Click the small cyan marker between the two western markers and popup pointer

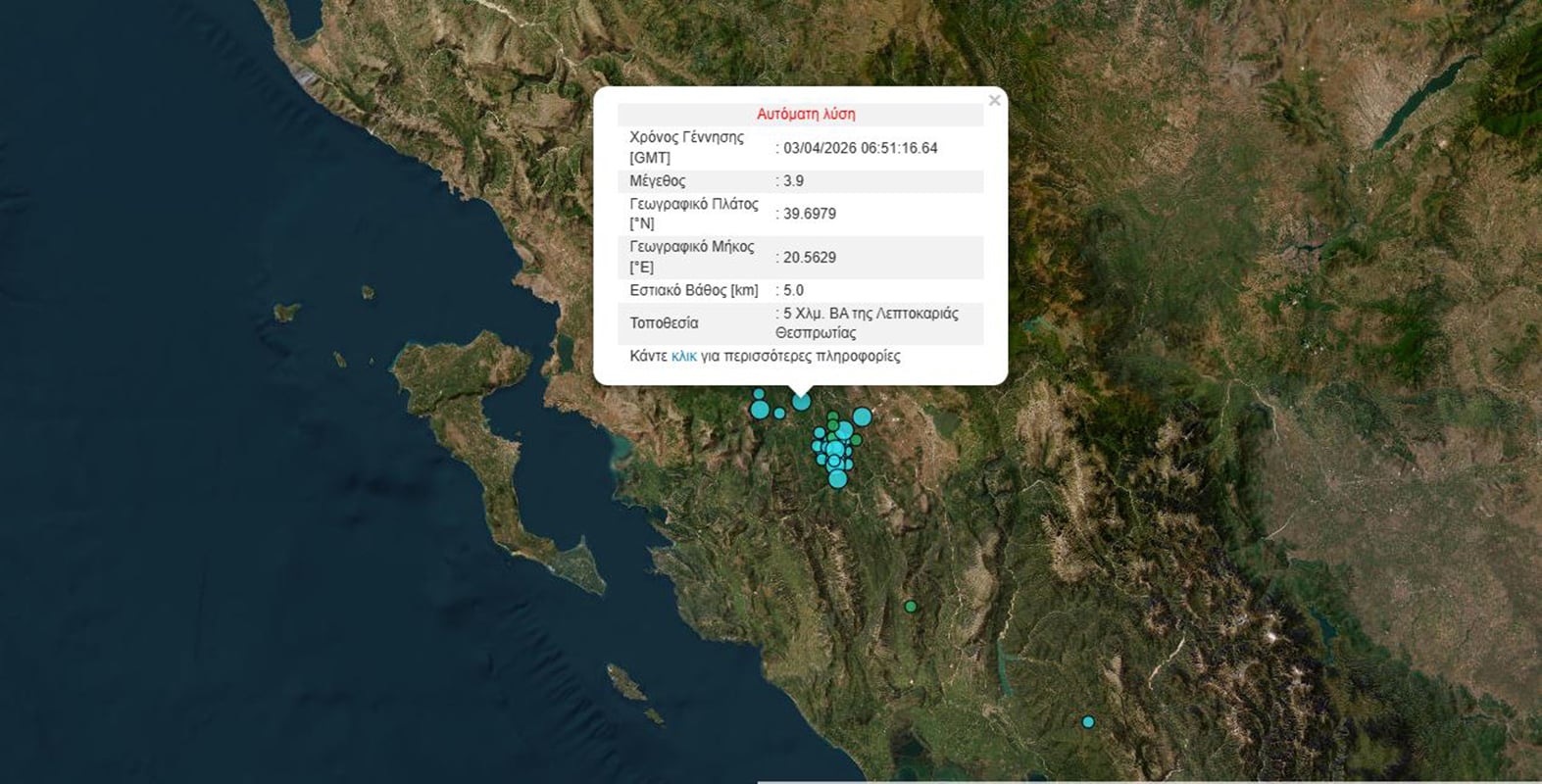pyautogui.click(x=779, y=414)
